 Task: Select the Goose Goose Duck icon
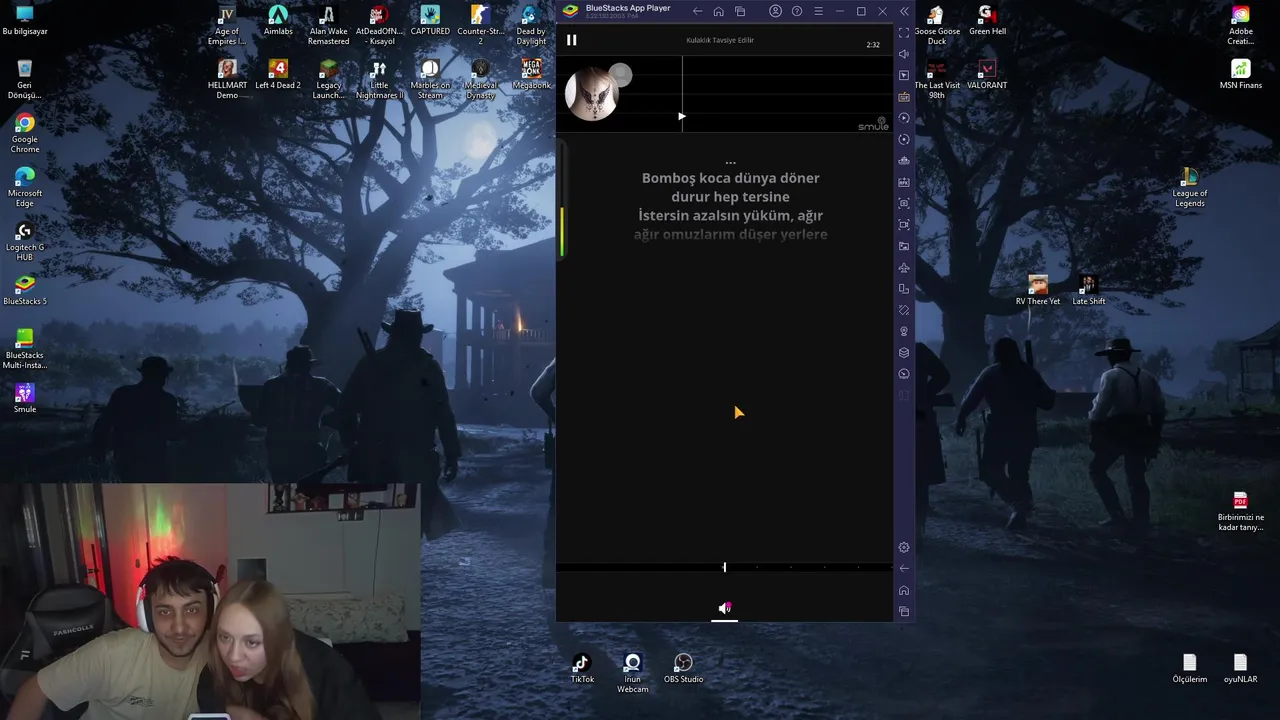coord(937,25)
